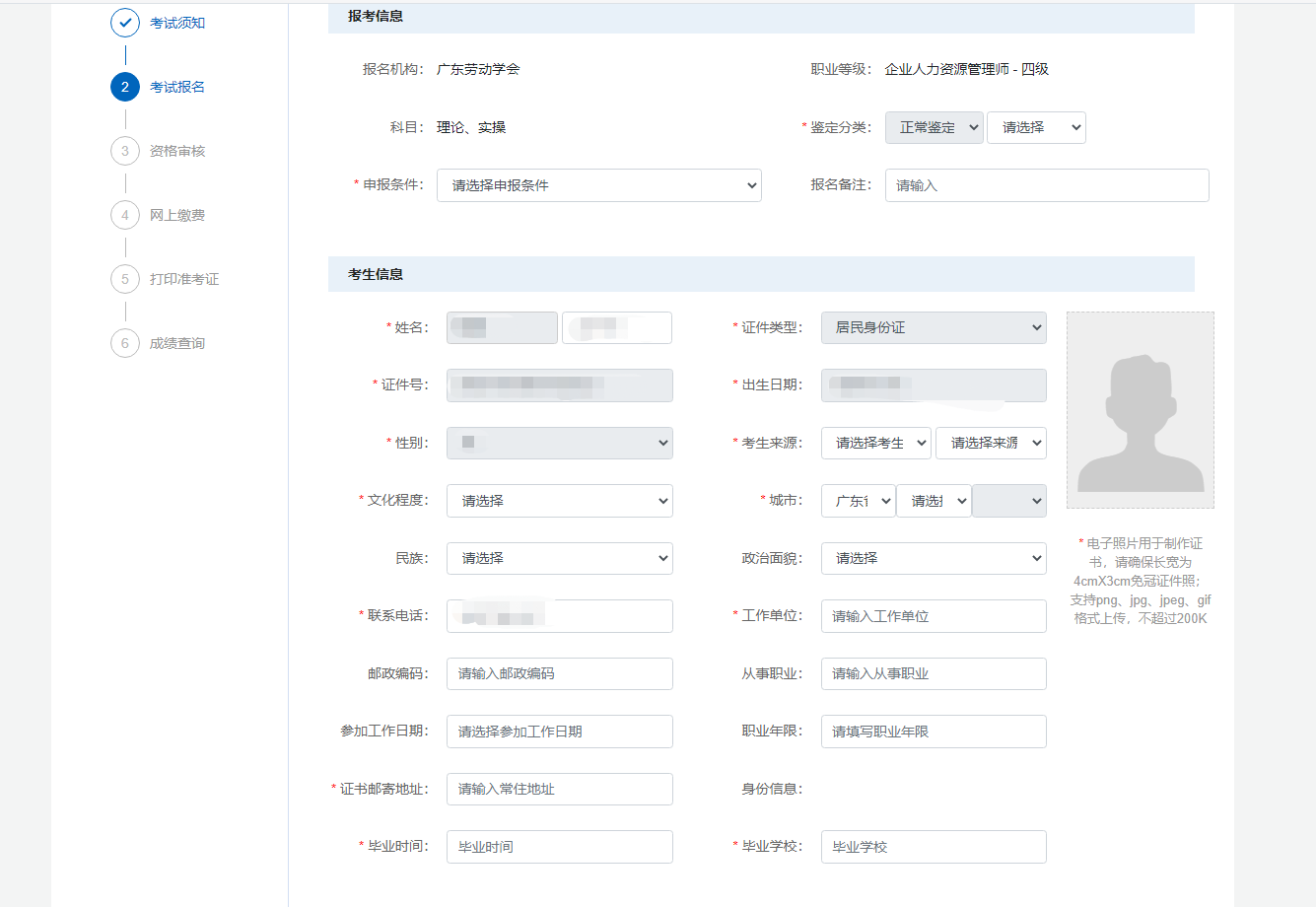This screenshot has width=1316, height=907.
Task: Click the 报考信息 section header
Action: coord(761,17)
